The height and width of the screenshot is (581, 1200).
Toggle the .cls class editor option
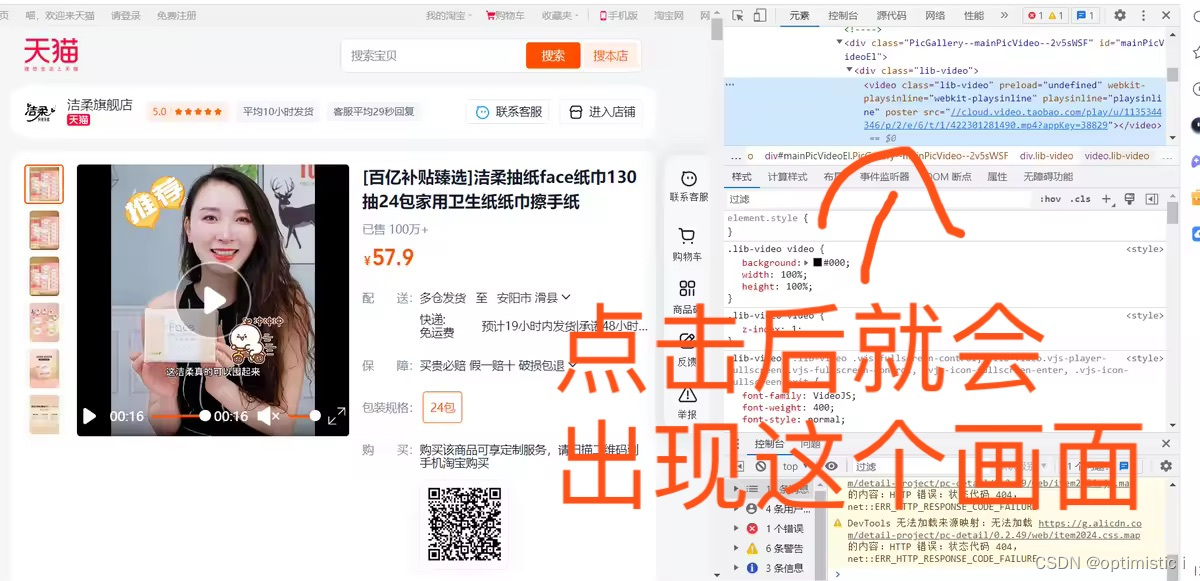coord(1081,199)
